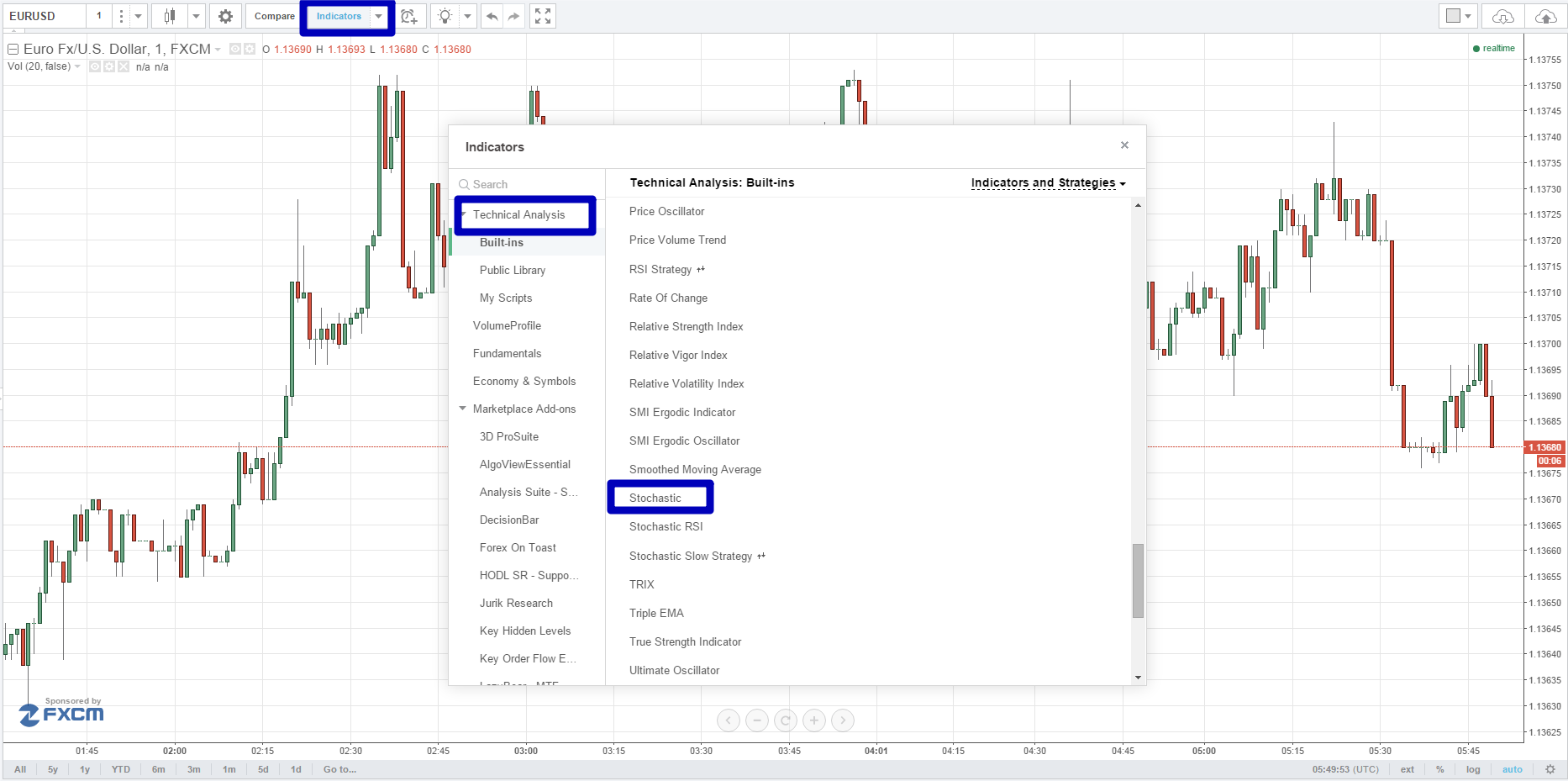Toggle fullscreen mode icon
The height and width of the screenshot is (781, 1568).
pyautogui.click(x=543, y=16)
